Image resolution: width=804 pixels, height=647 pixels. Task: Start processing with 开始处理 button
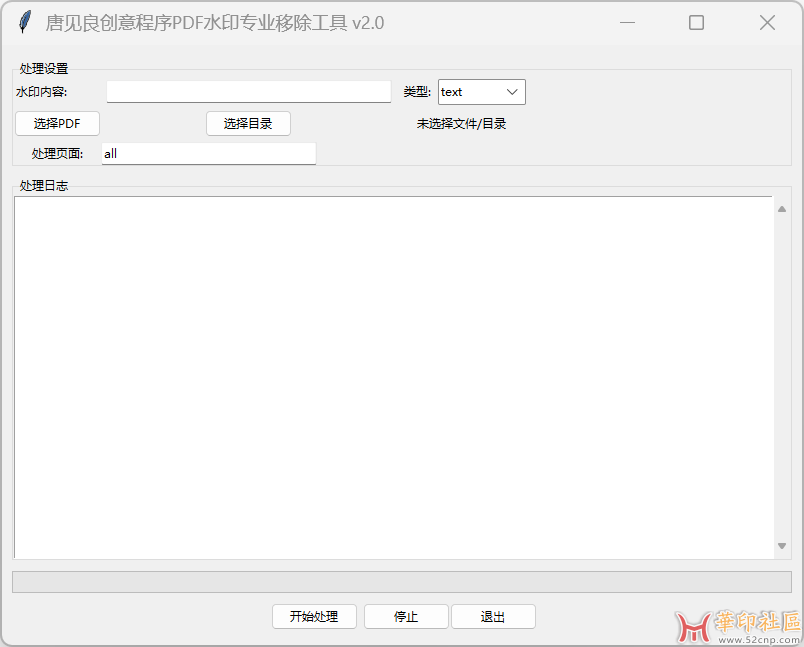click(314, 617)
